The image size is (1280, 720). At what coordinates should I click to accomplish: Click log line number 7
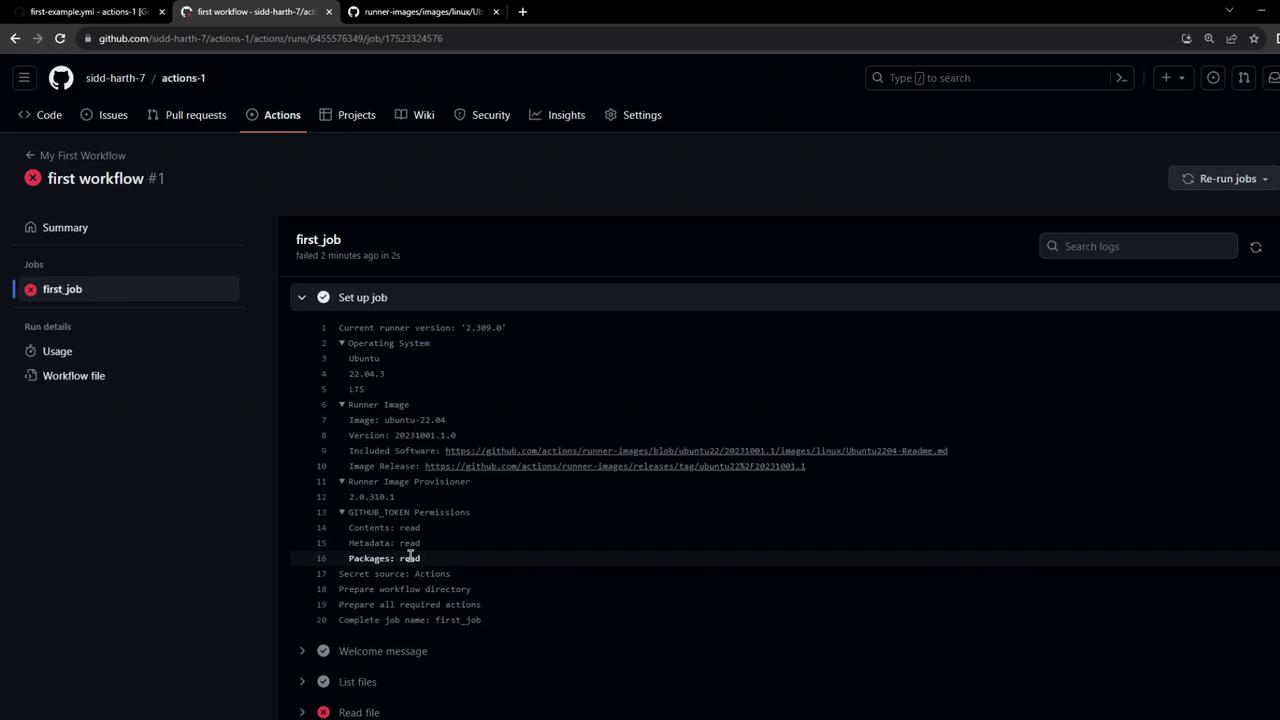[x=323, y=420]
